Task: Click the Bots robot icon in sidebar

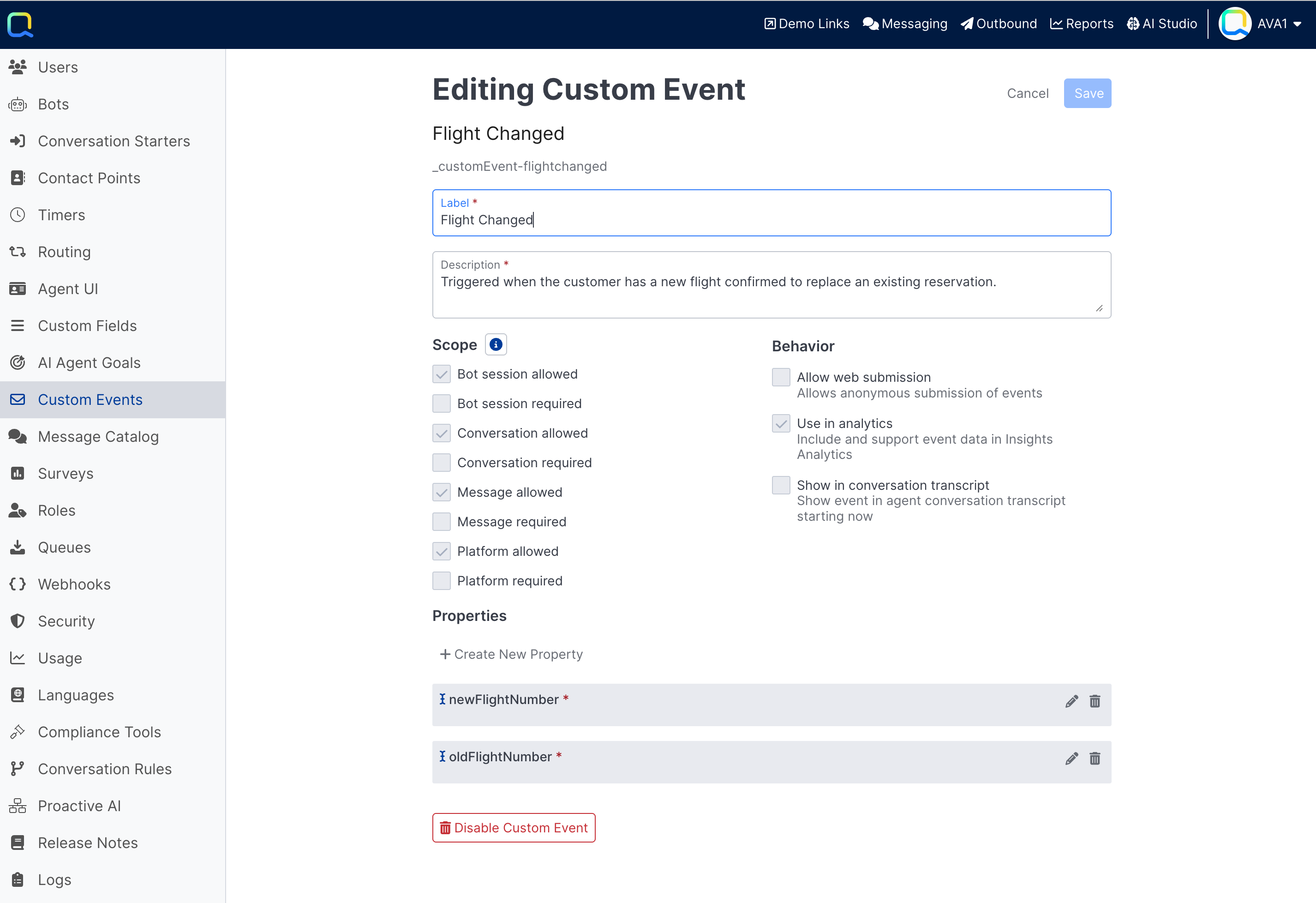Action: pyautogui.click(x=18, y=104)
